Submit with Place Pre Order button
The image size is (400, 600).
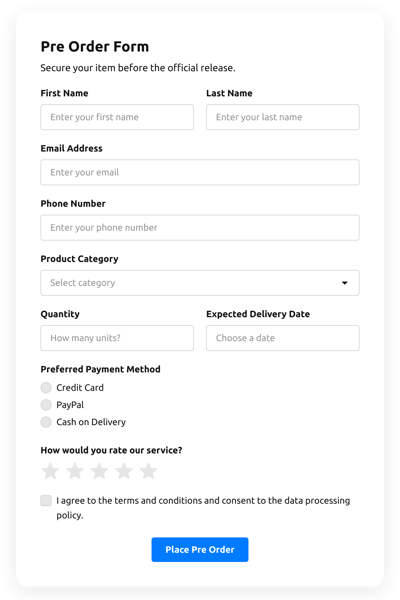200,549
